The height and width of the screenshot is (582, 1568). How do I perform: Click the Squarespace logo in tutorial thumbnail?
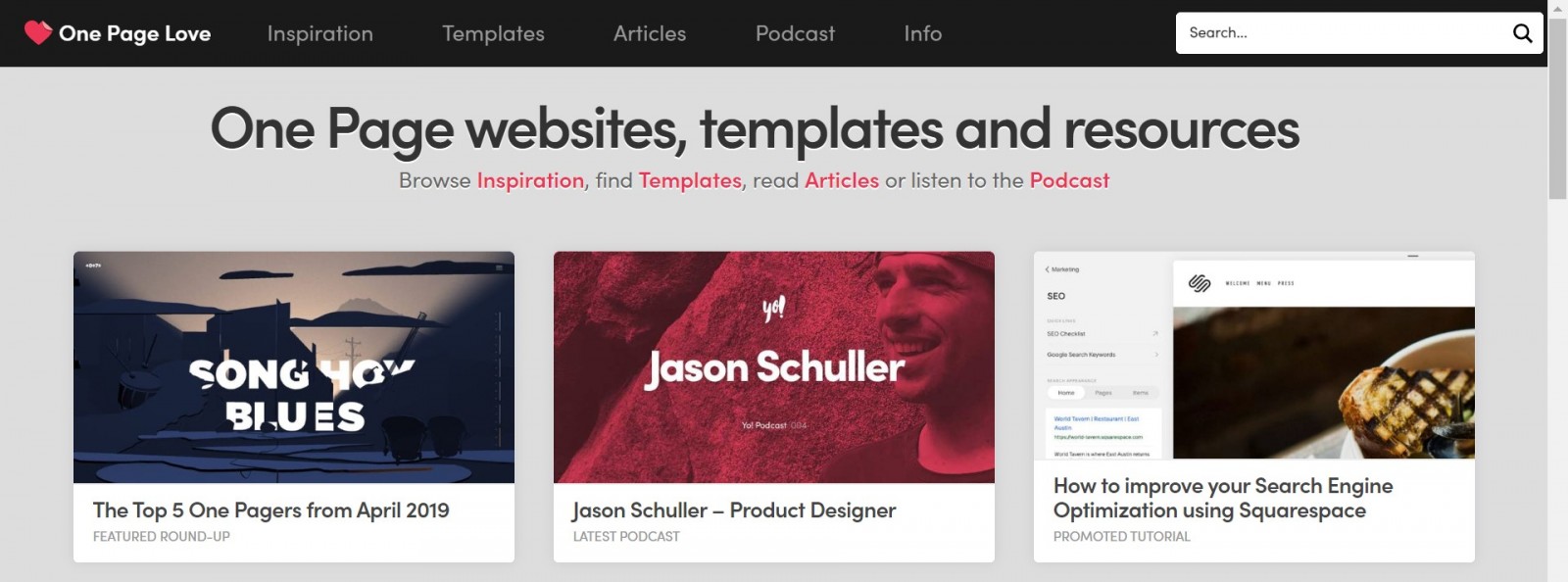[x=1200, y=283]
